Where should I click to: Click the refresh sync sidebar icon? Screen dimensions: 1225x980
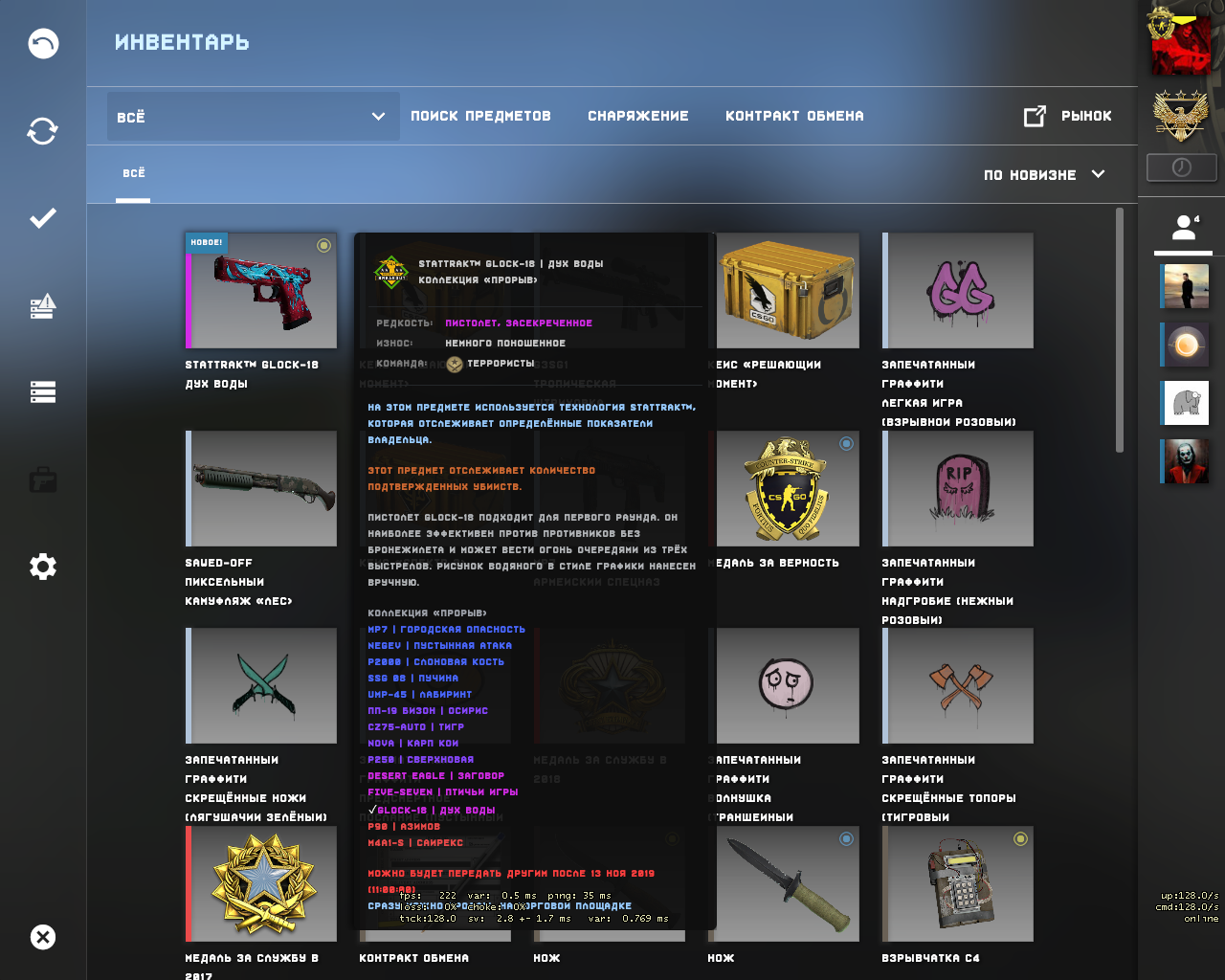click(43, 131)
